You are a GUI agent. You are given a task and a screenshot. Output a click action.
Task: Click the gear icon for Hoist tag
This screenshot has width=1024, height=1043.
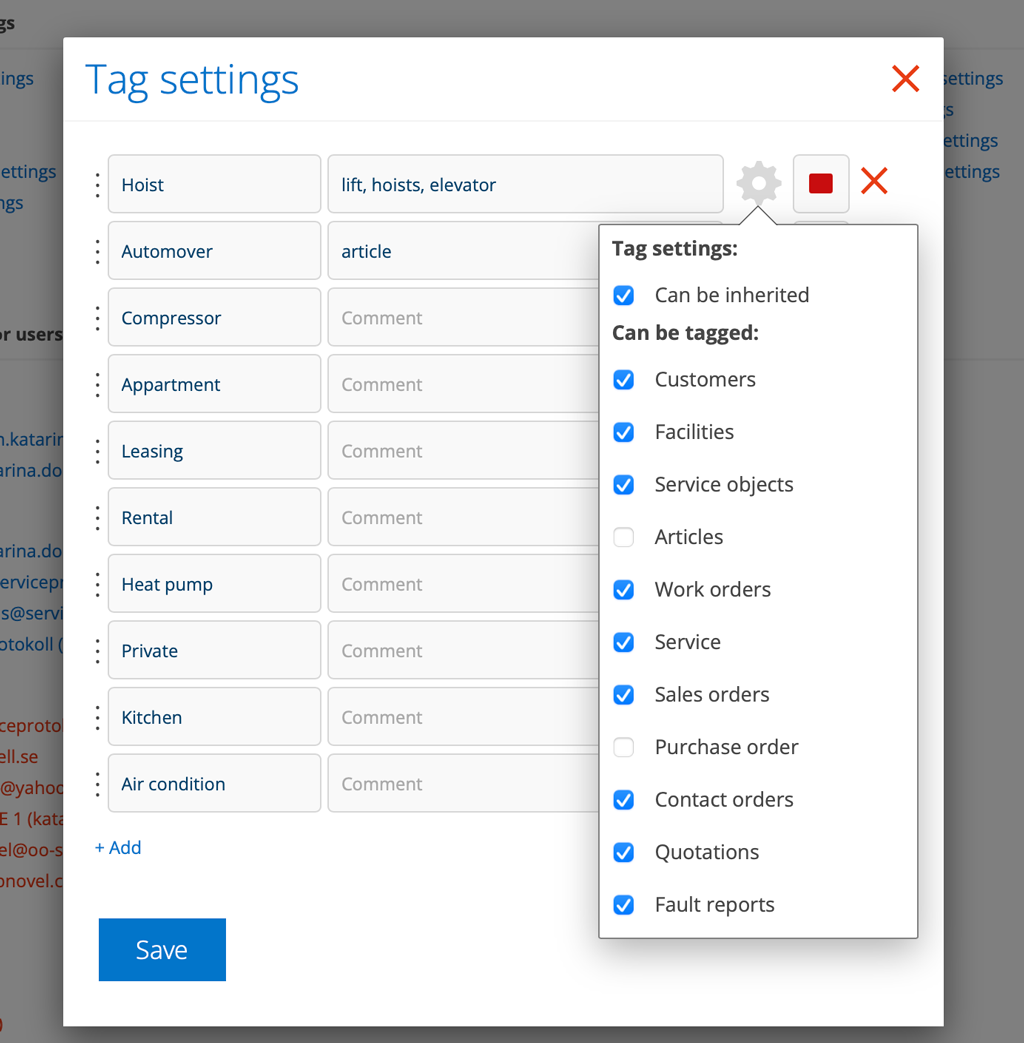pos(758,183)
